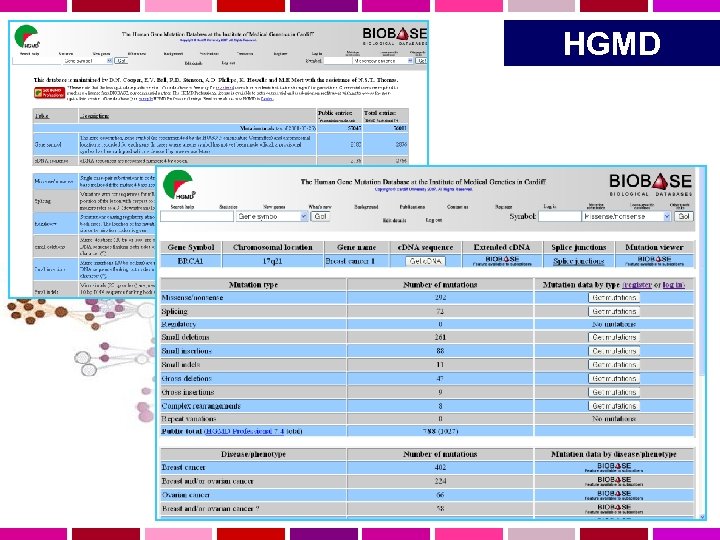The height and width of the screenshot is (540, 720).
Task: Click Get mutations for Complex rearrangements
Action: click(614, 406)
